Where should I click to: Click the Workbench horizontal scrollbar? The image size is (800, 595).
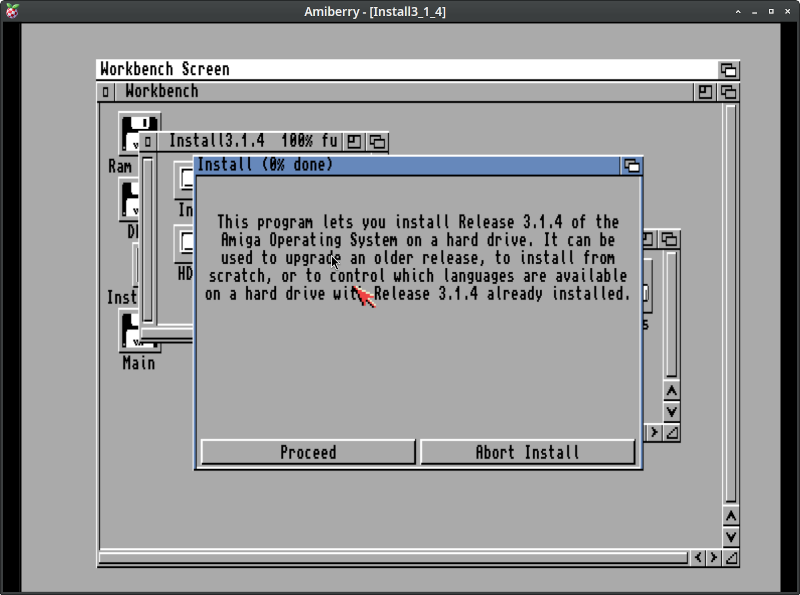(393, 558)
